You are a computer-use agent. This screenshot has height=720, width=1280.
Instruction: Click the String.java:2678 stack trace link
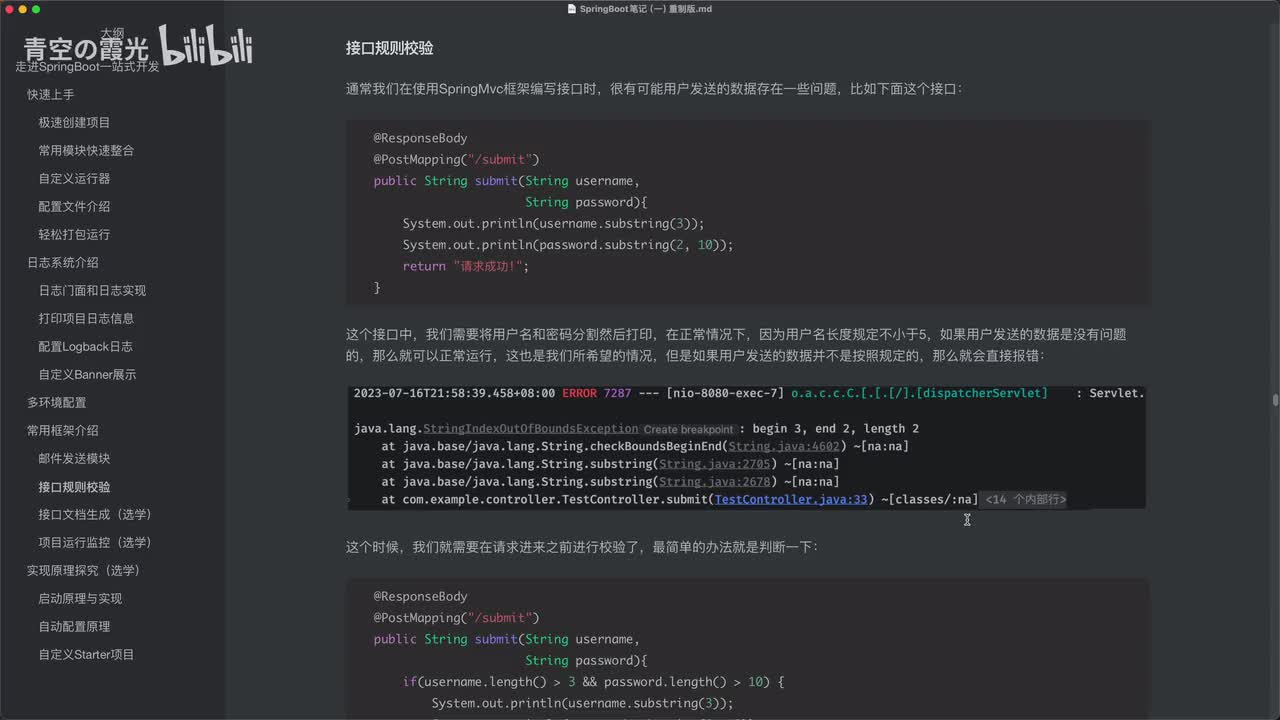click(714, 482)
